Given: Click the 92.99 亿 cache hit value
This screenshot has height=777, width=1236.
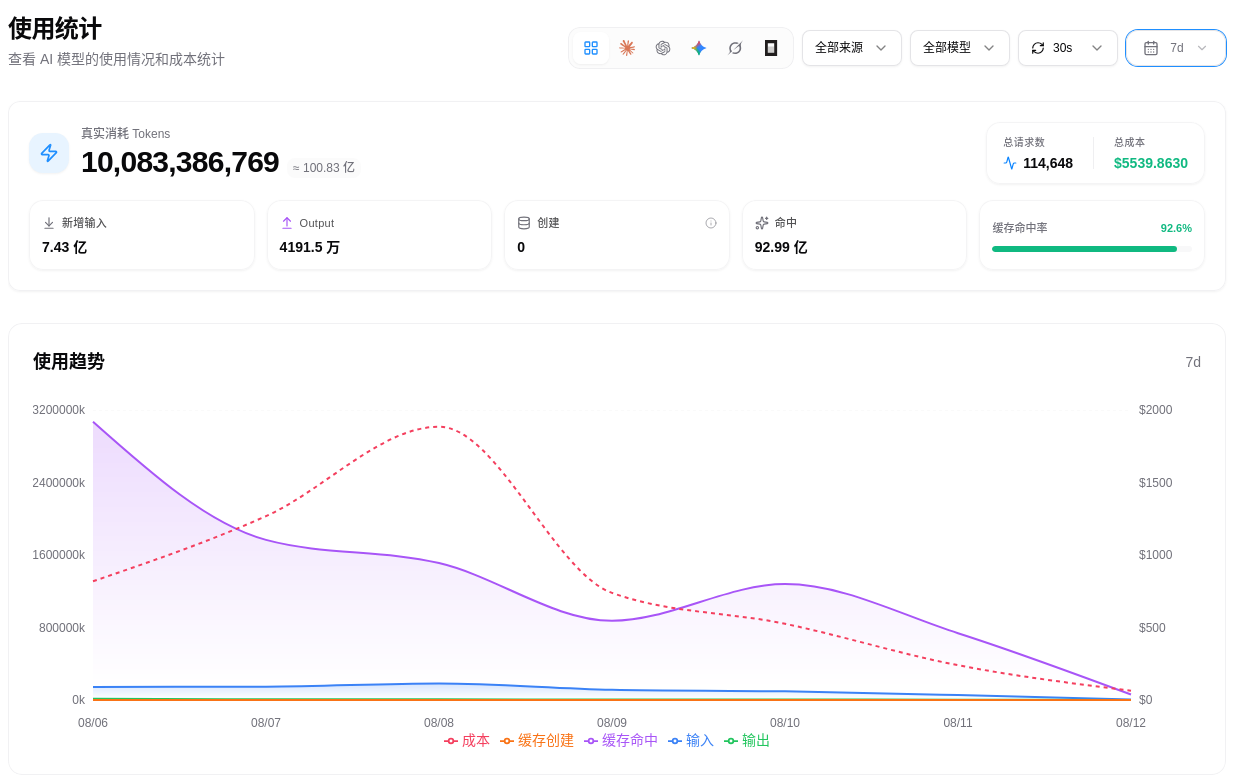Looking at the screenshot, I should coord(781,247).
